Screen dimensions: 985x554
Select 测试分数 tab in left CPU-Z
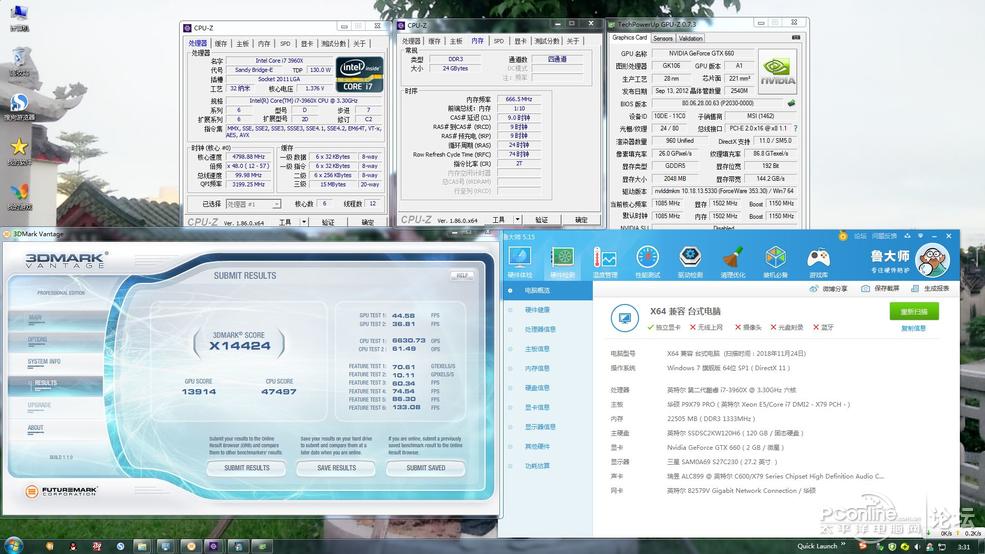pyautogui.click(x=334, y=43)
